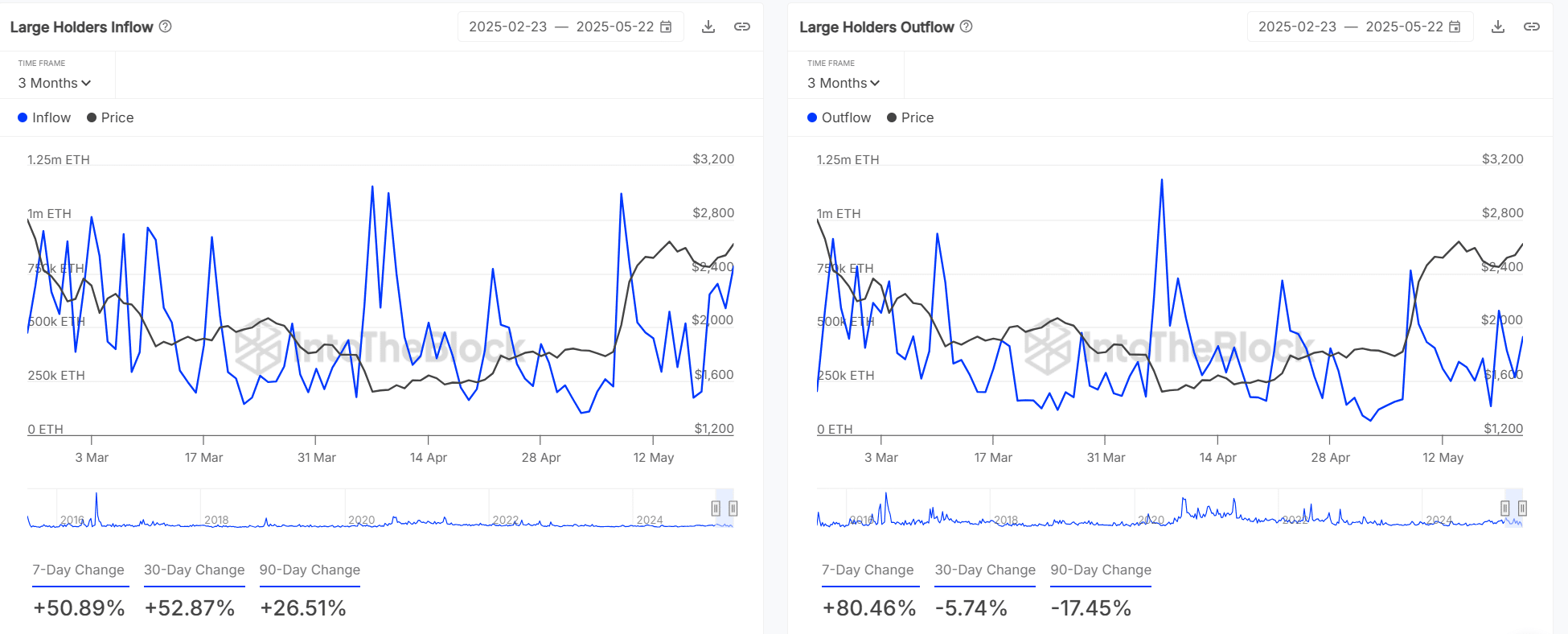Viewport: 1568px width, 634px height.
Task: Expand the Inflow 3 Months time frame dropdown
Action: 55,83
